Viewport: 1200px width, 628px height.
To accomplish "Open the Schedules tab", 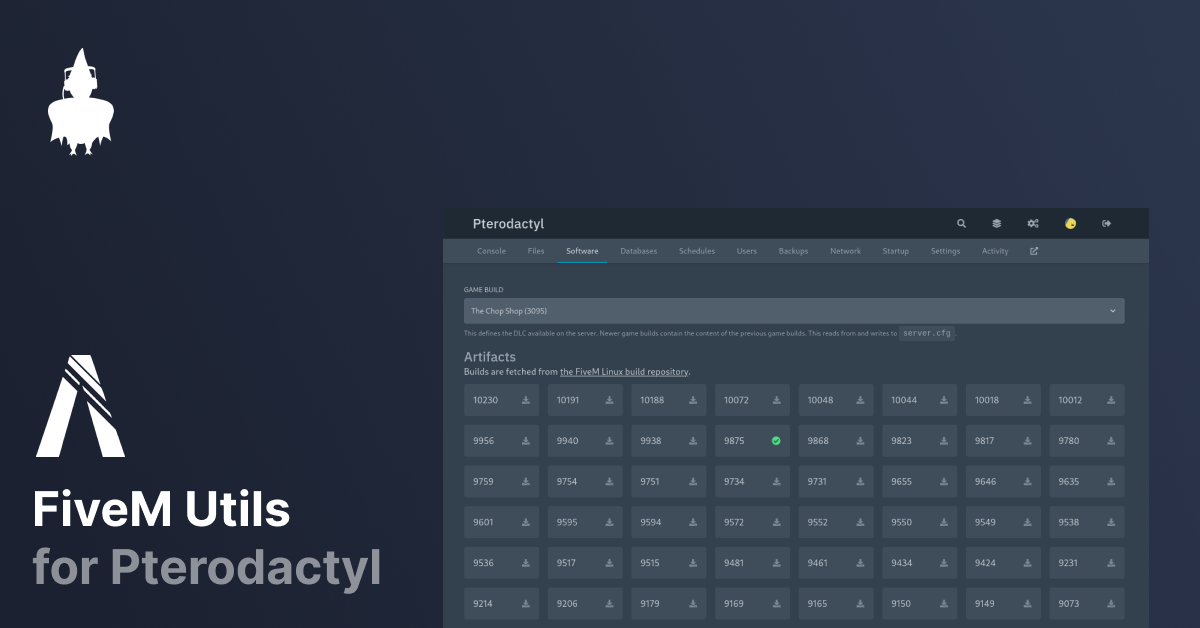I will (x=697, y=251).
